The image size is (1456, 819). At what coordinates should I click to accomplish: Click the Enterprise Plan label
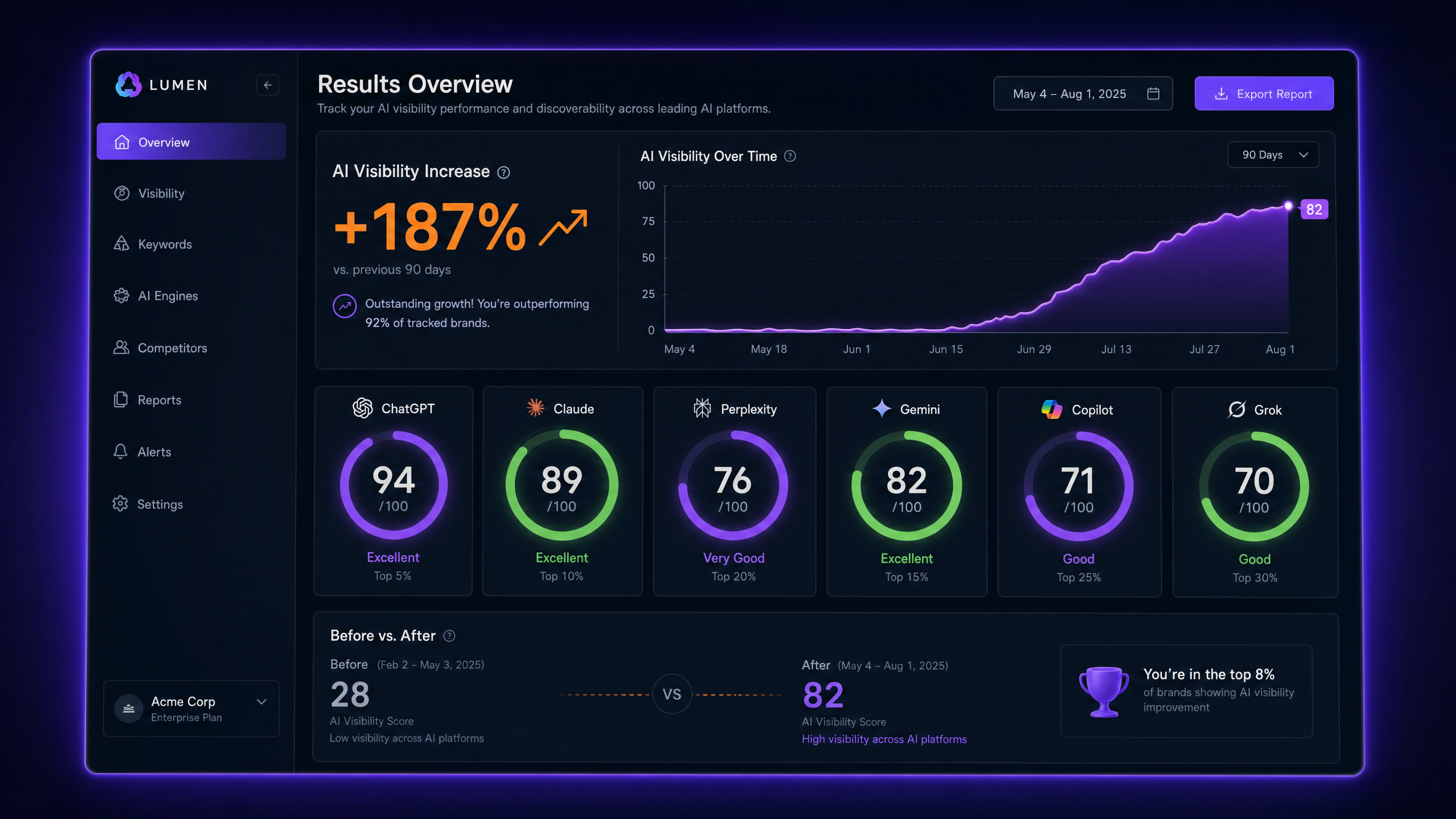186,718
